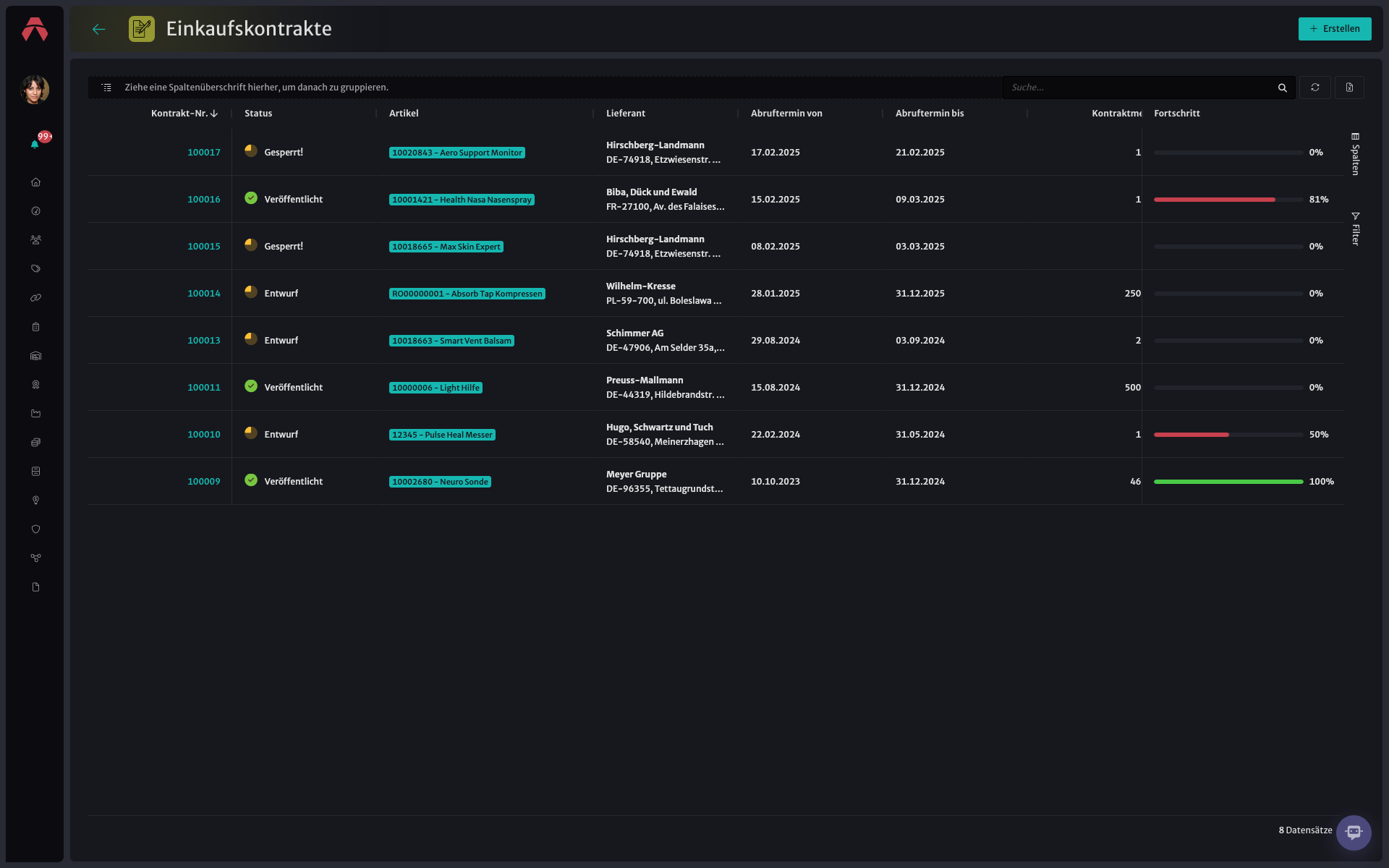
Task: Open contract 100016 link
Action: (x=204, y=200)
